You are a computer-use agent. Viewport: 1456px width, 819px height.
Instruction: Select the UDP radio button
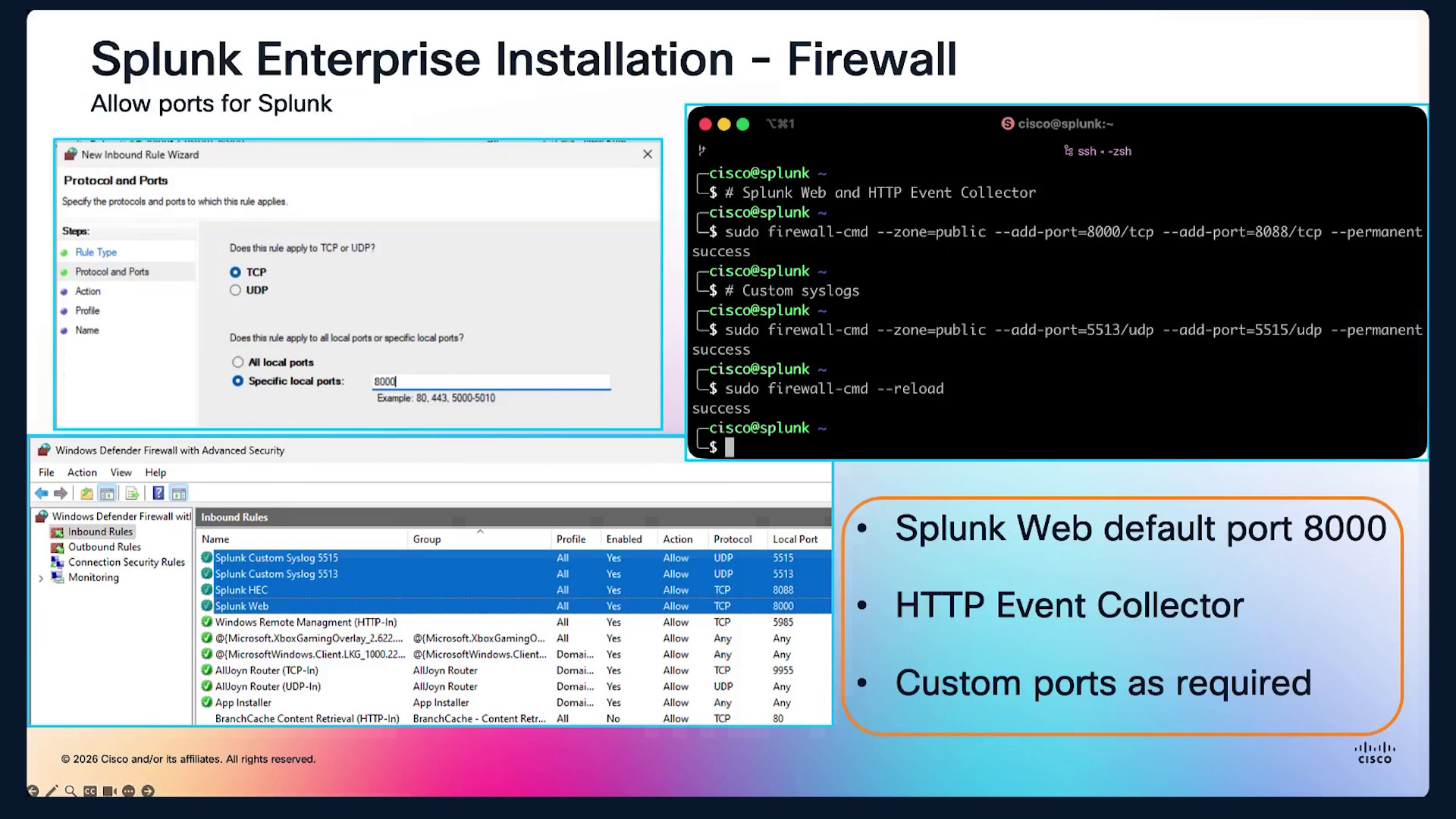(235, 290)
